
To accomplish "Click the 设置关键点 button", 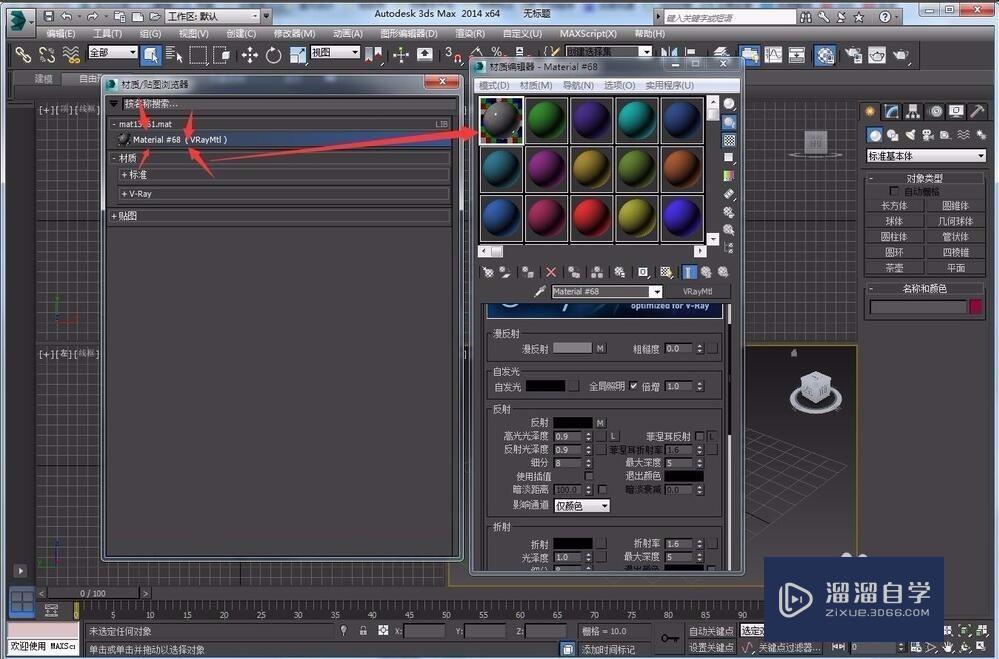I will point(711,647).
